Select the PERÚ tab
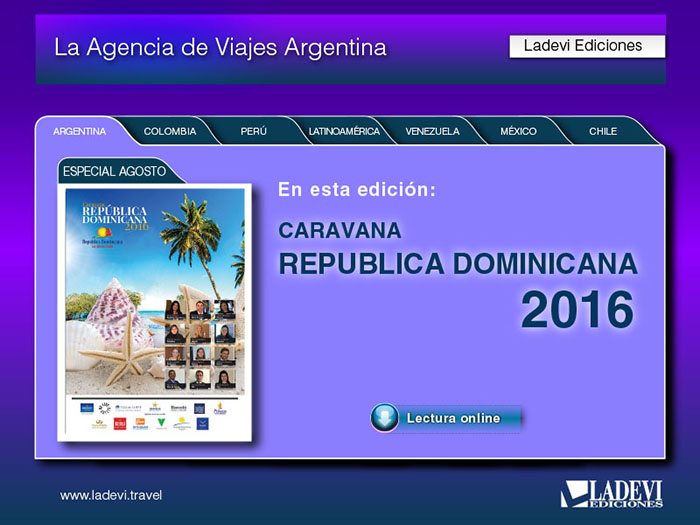The image size is (700, 525). pyautogui.click(x=254, y=132)
